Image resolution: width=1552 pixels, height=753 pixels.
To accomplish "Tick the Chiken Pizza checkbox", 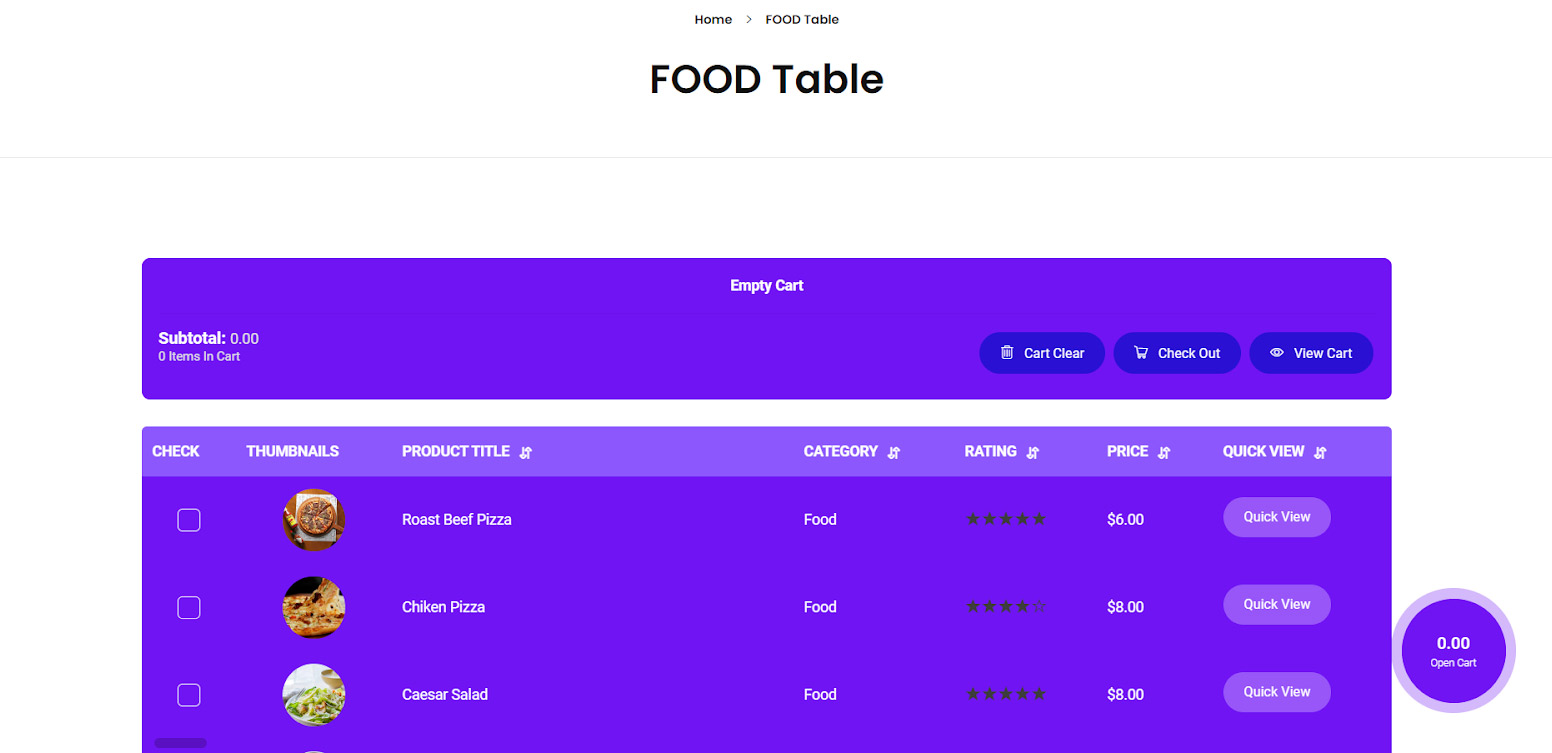I will click(189, 607).
